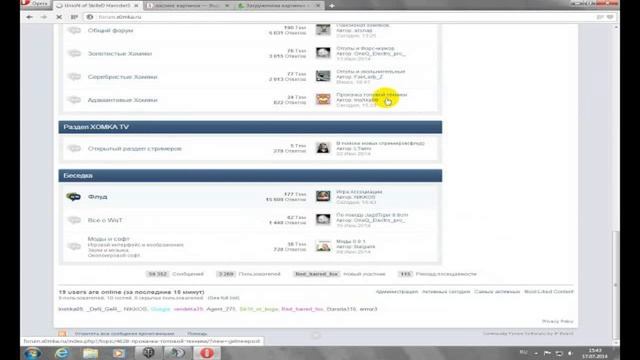Open last poster avatar in Золотистые Хомяки row

323,53
